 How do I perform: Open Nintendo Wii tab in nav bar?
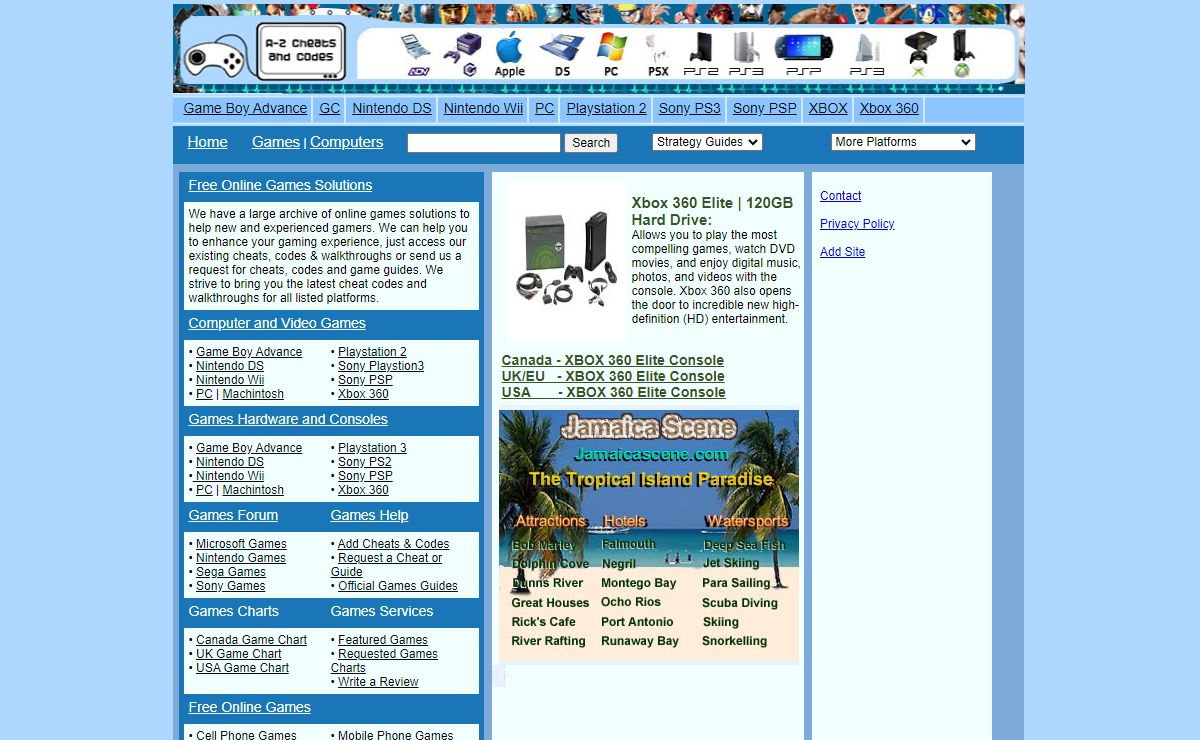point(483,109)
